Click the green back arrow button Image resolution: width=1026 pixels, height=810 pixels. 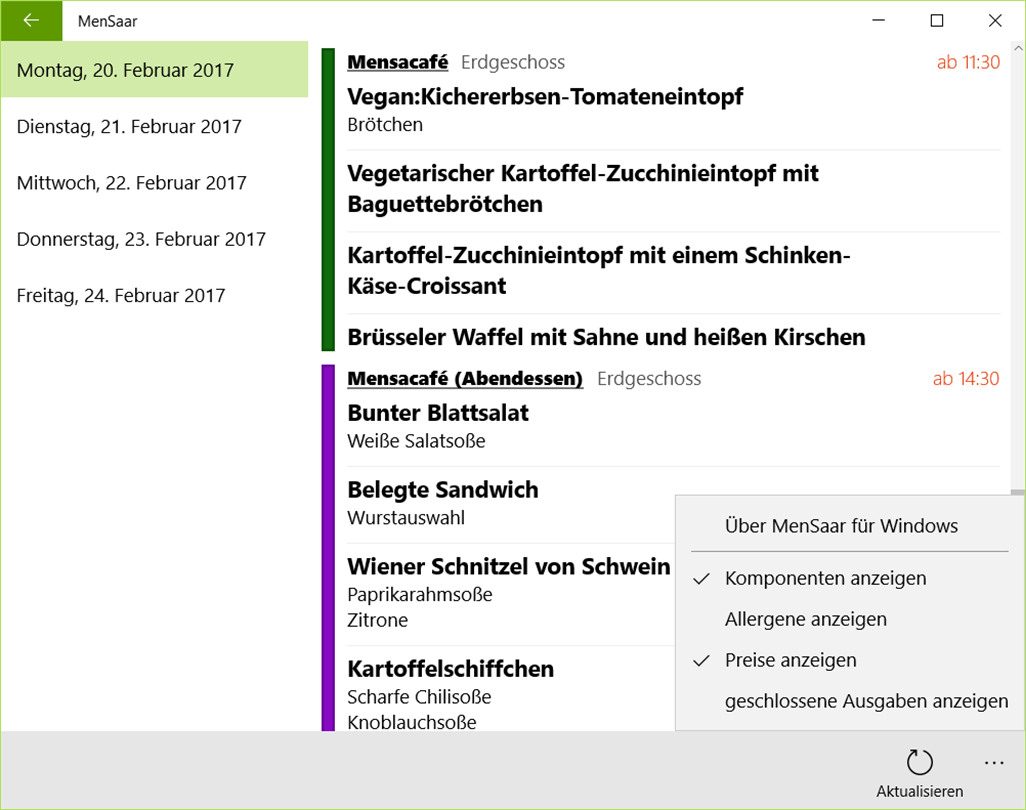pyautogui.click(x=31, y=20)
